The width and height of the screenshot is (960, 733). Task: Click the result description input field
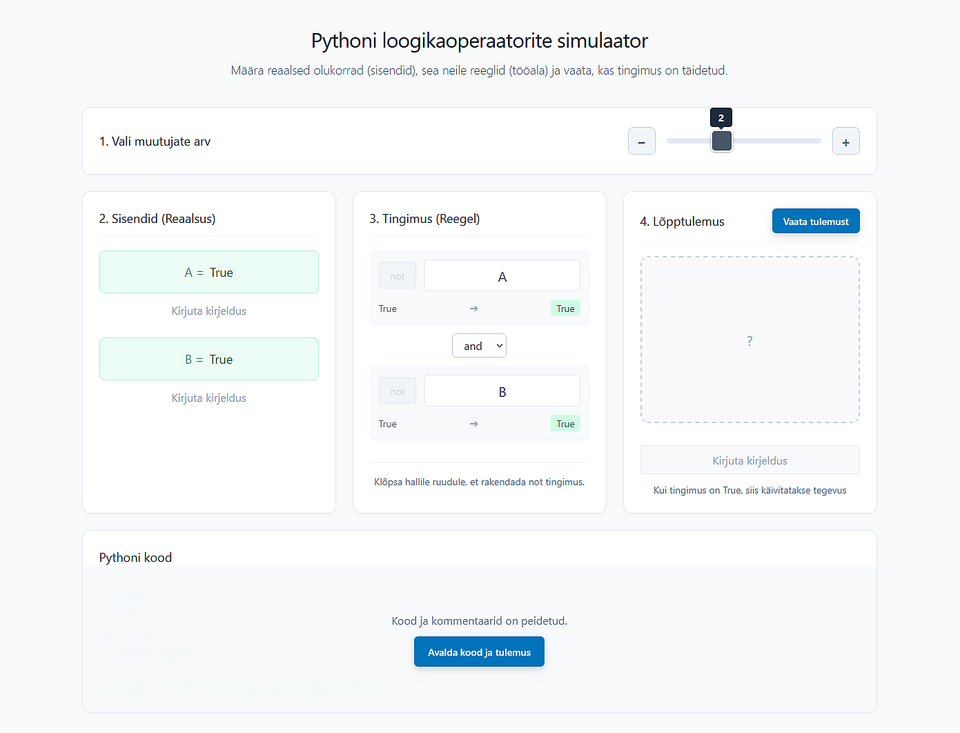(x=750, y=460)
